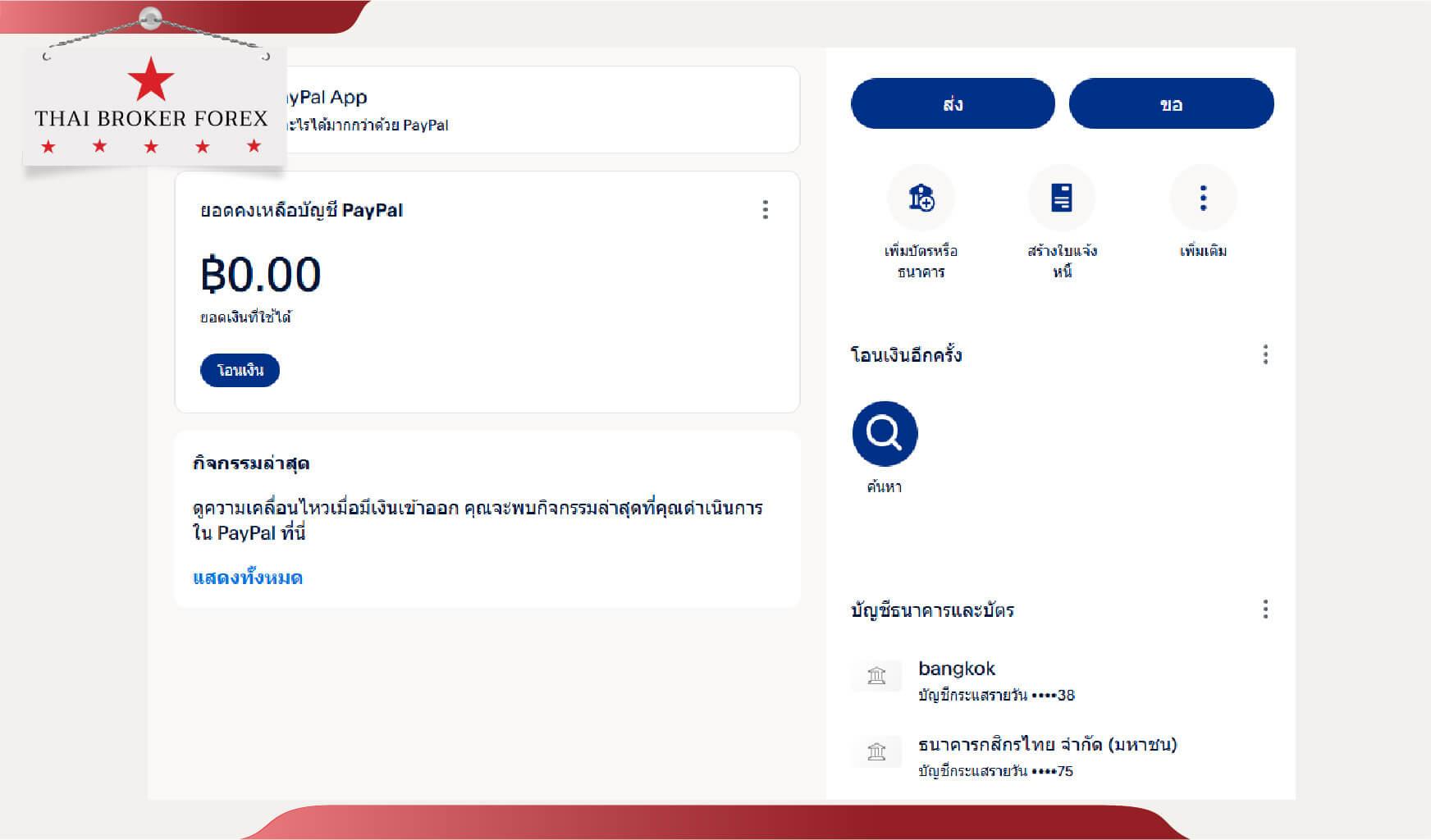The height and width of the screenshot is (840, 1431).
Task: Click the add card or bank icon
Action: pyautogui.click(x=921, y=198)
